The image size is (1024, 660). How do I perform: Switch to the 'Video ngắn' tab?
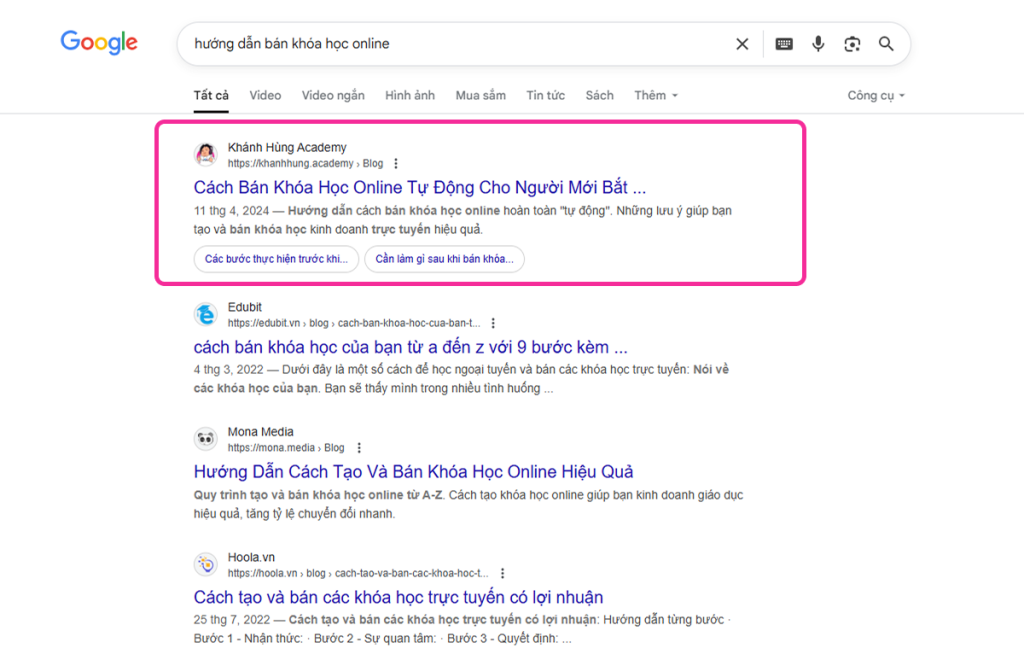coord(333,95)
